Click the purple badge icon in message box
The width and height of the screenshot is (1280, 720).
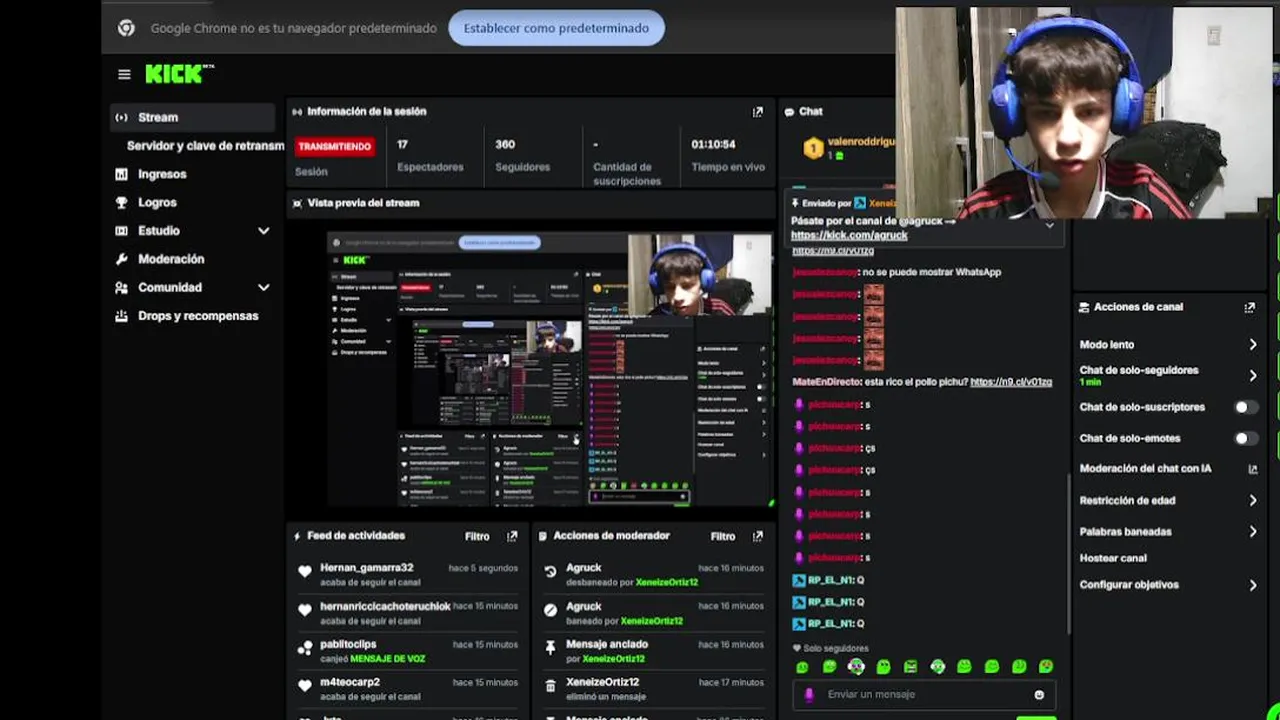click(809, 695)
